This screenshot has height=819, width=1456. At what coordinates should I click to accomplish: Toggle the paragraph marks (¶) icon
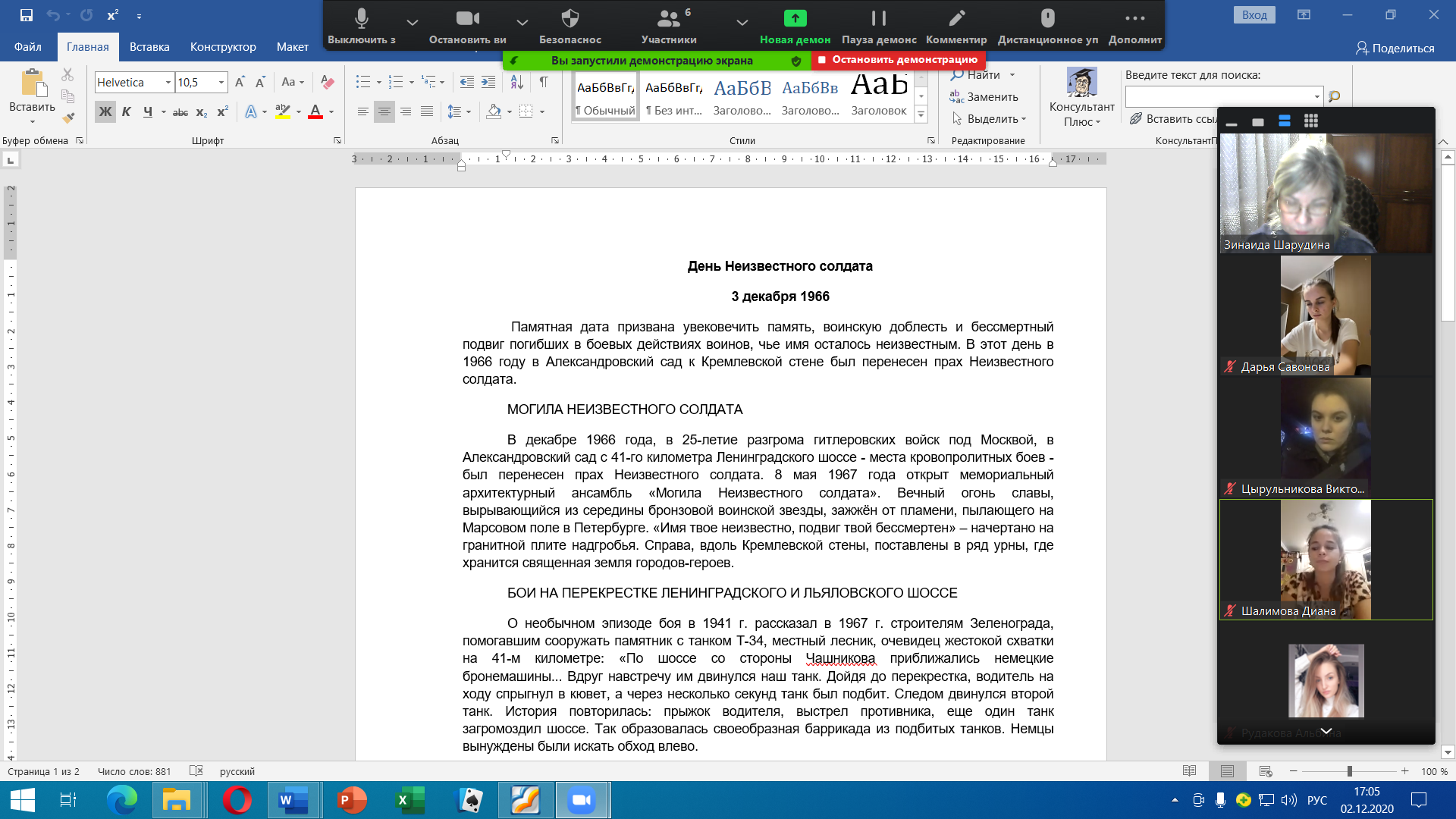coord(544,82)
